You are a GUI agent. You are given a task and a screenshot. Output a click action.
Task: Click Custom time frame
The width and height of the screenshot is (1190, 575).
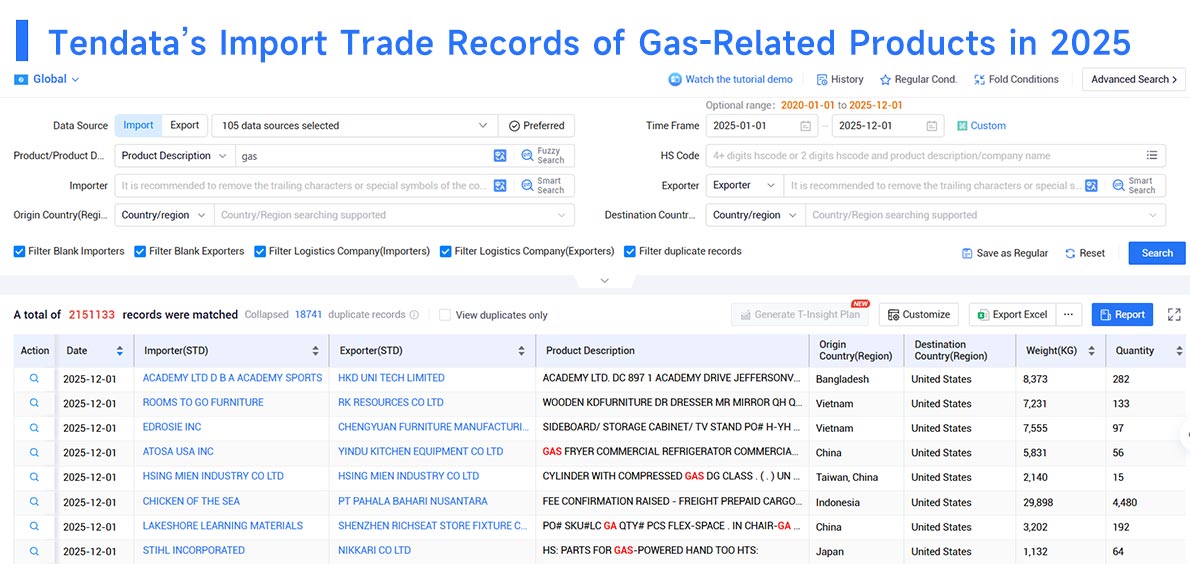point(981,126)
